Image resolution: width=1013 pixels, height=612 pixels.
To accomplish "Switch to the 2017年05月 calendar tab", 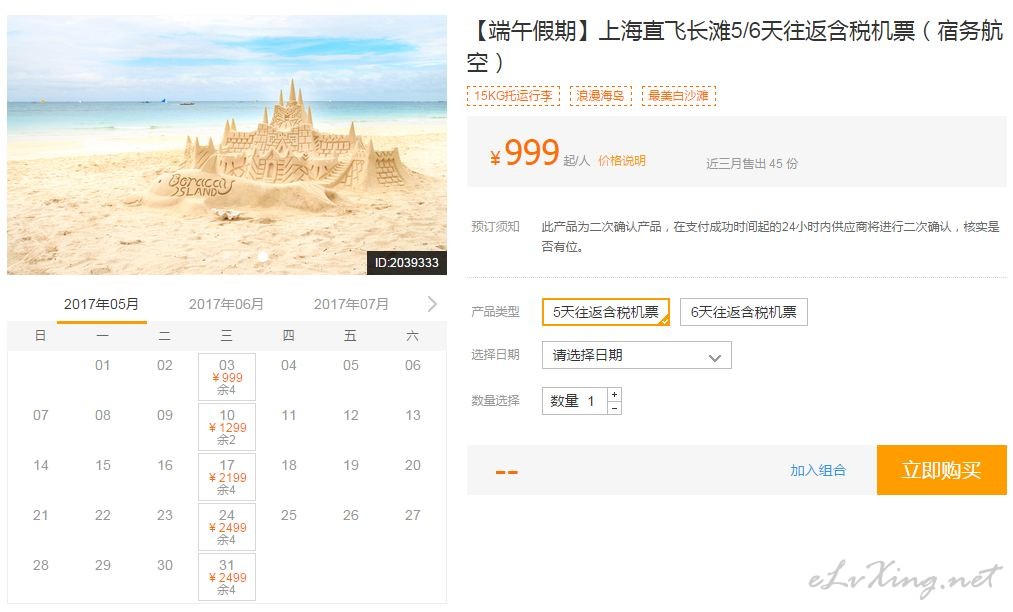I will coord(101,304).
